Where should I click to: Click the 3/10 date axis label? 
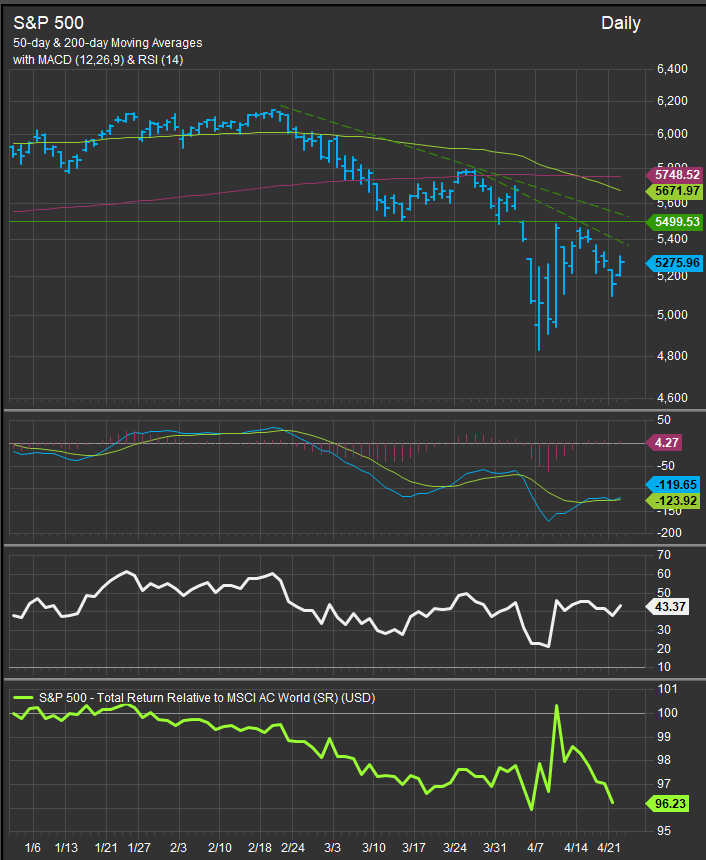pyautogui.click(x=374, y=848)
